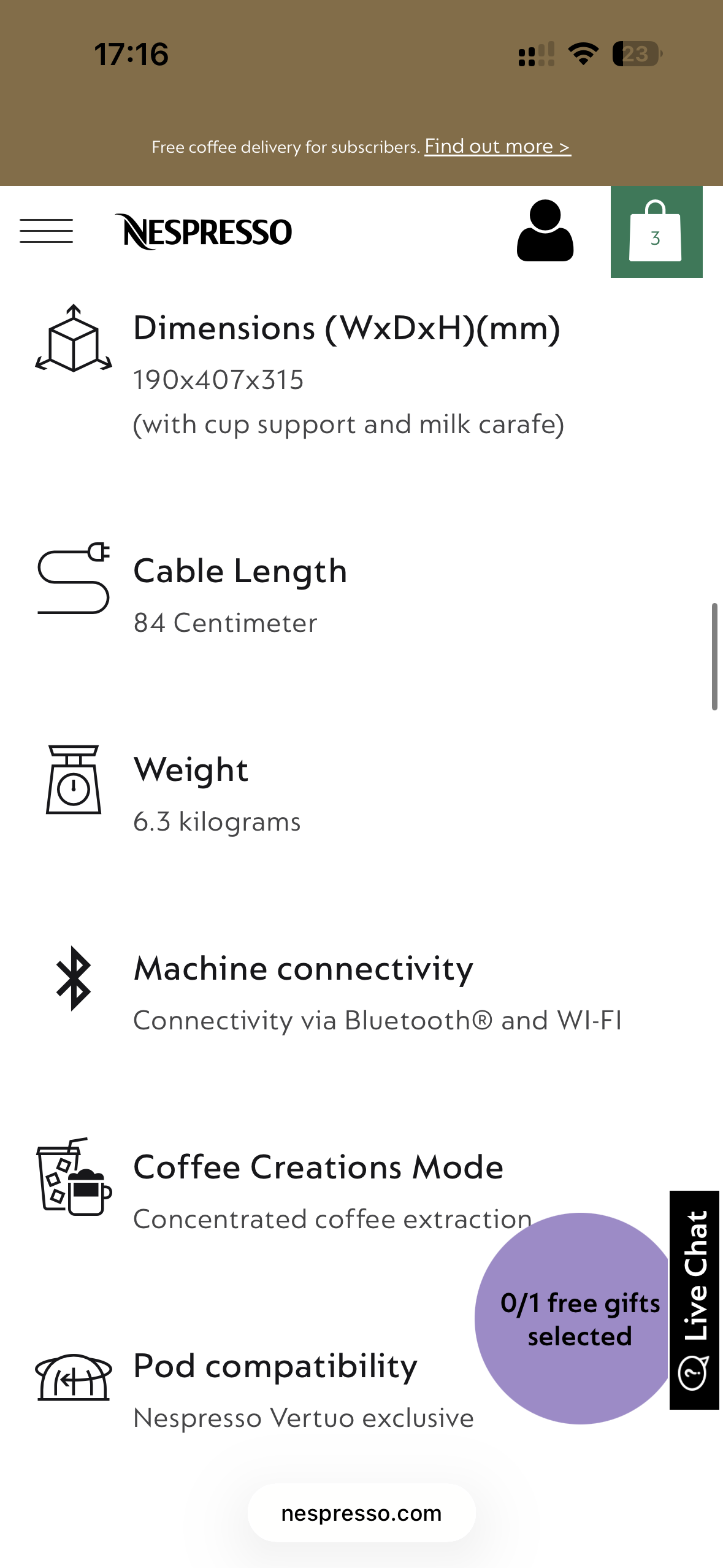The height and width of the screenshot is (1568, 723).
Task: Tap the pod compatibility capsule icon
Action: pos(74,1377)
